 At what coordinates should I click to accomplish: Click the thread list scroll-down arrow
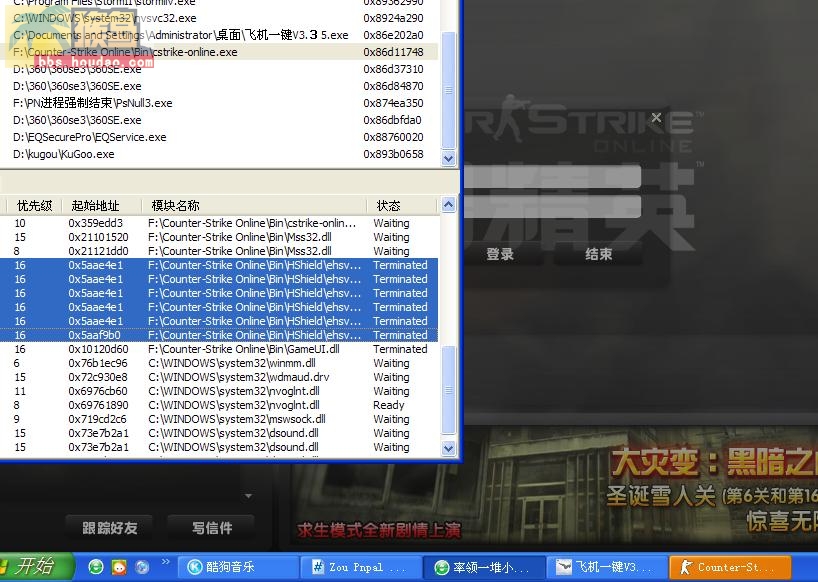(x=449, y=448)
